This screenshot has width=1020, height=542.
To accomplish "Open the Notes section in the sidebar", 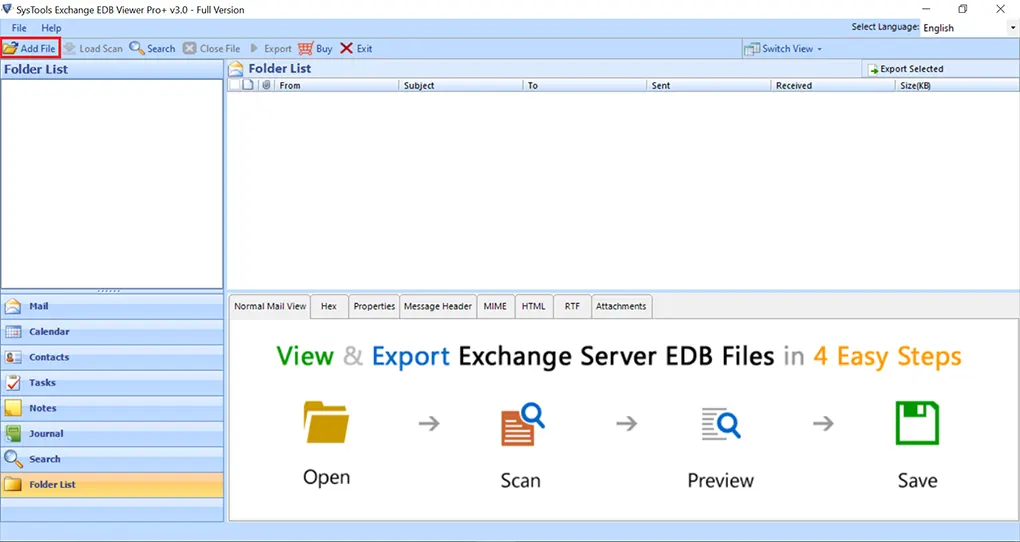I will 112,408.
